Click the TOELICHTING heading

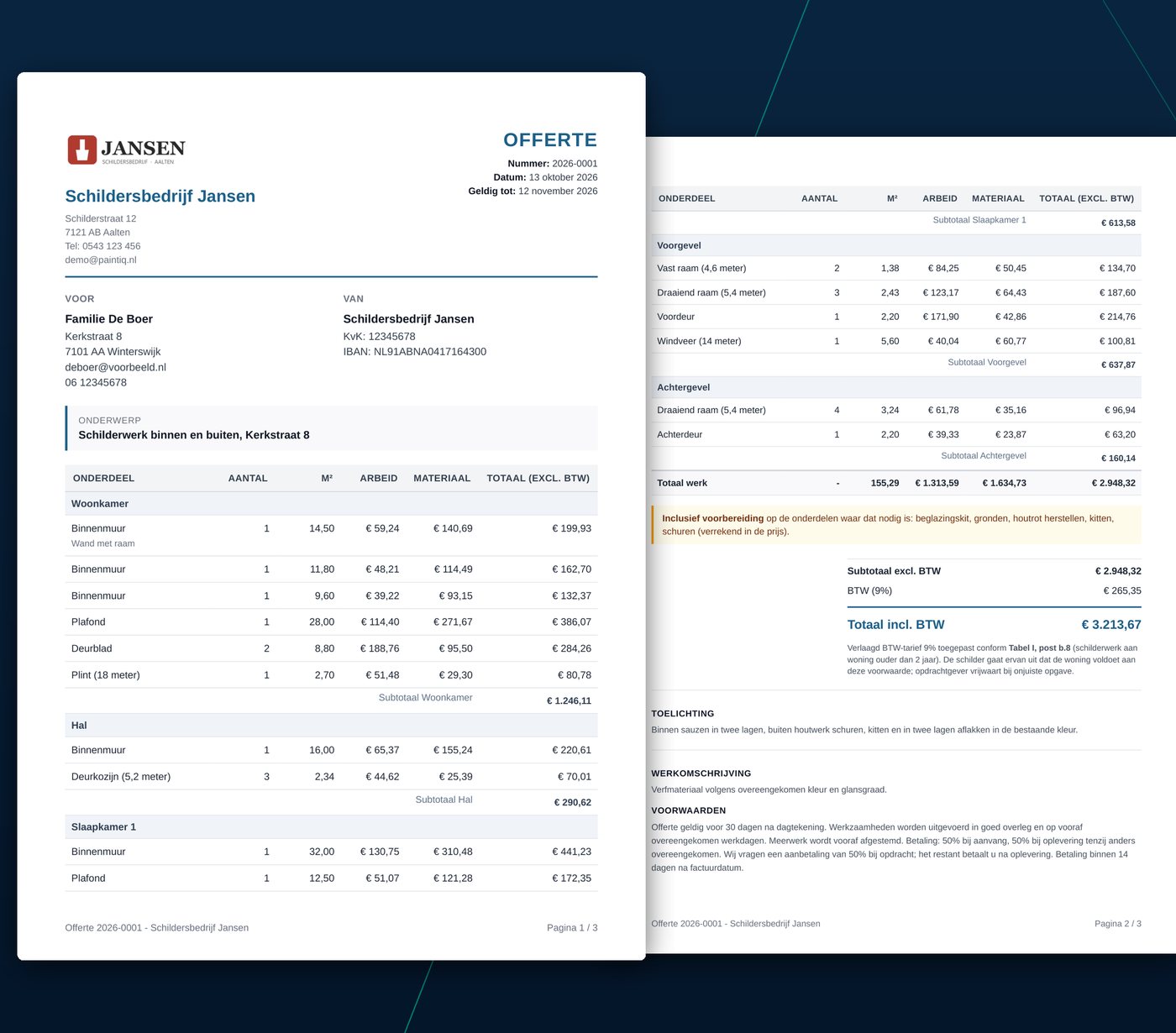click(683, 714)
